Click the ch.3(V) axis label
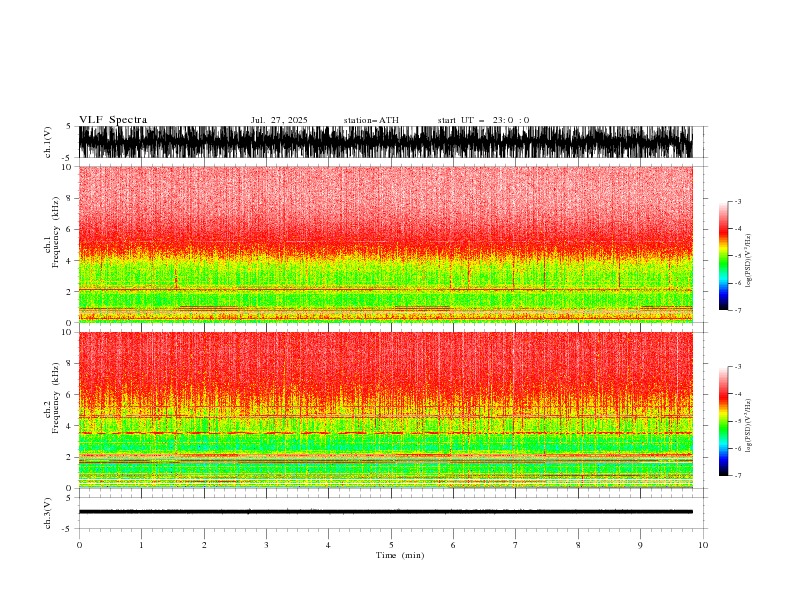792x612 pixels. tap(48, 513)
